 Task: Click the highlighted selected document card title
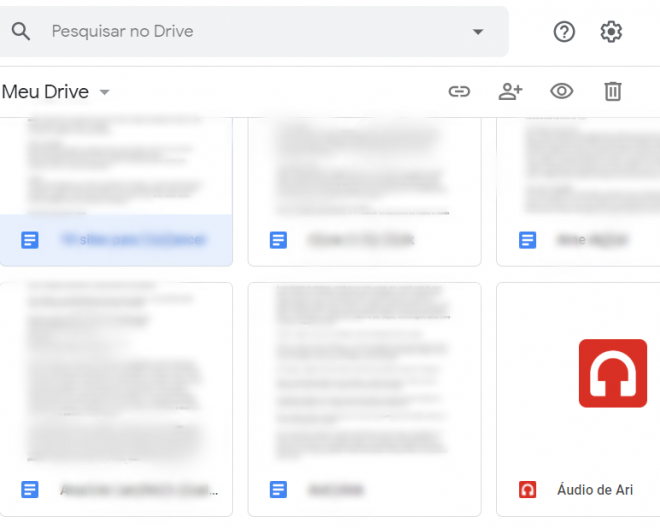(x=134, y=240)
